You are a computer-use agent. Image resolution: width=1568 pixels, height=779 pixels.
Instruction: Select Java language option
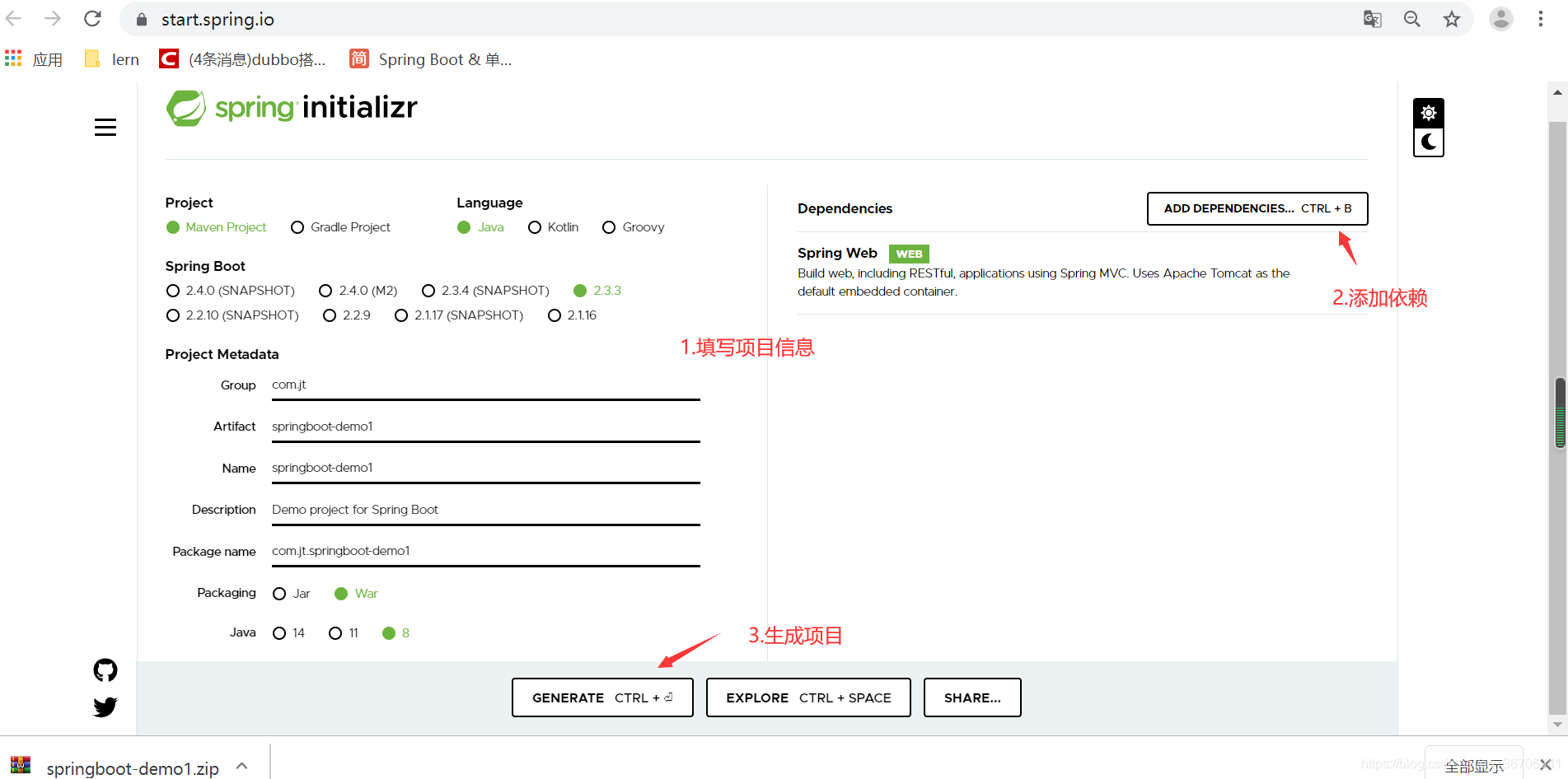(480, 227)
